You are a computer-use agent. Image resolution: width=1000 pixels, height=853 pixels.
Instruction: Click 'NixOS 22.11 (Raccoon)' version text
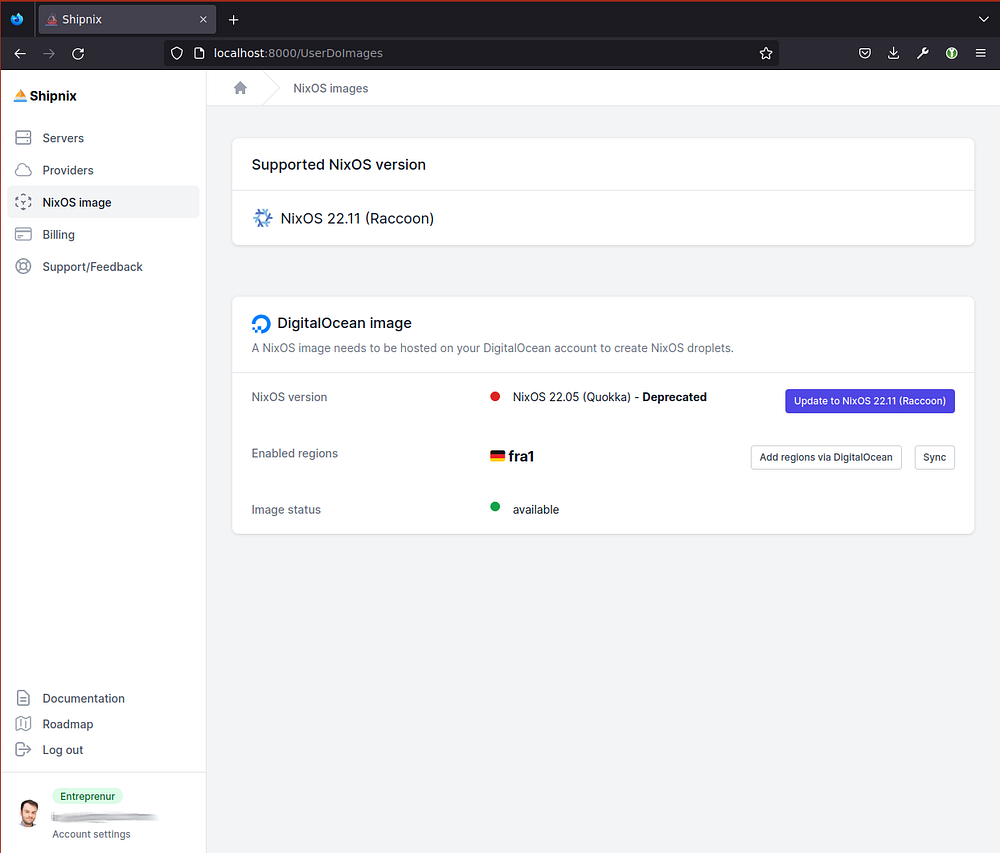[357, 219]
